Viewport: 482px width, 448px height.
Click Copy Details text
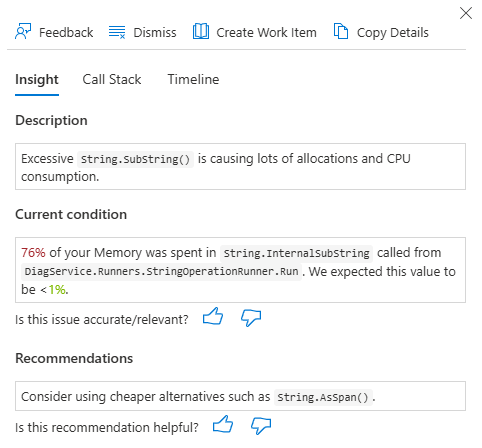click(x=393, y=33)
